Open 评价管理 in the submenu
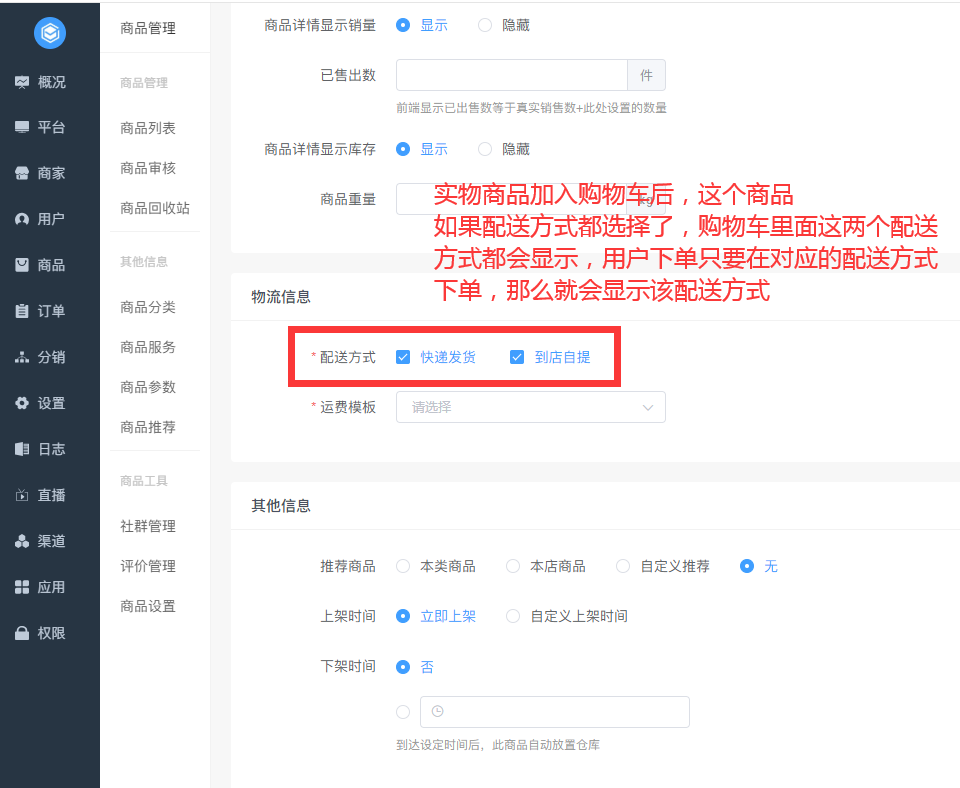This screenshot has height=788, width=960. (148, 566)
